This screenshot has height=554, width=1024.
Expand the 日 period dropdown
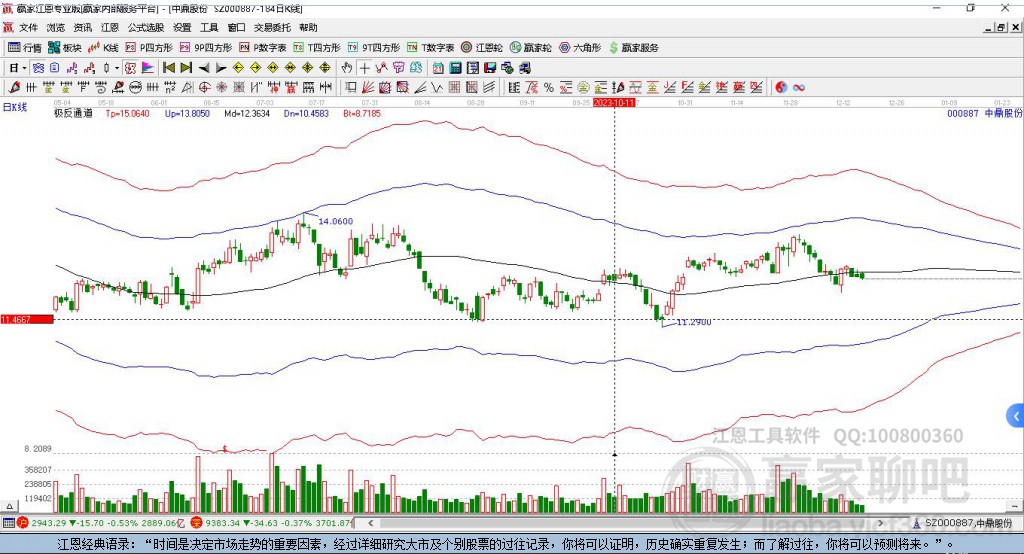tap(24, 68)
